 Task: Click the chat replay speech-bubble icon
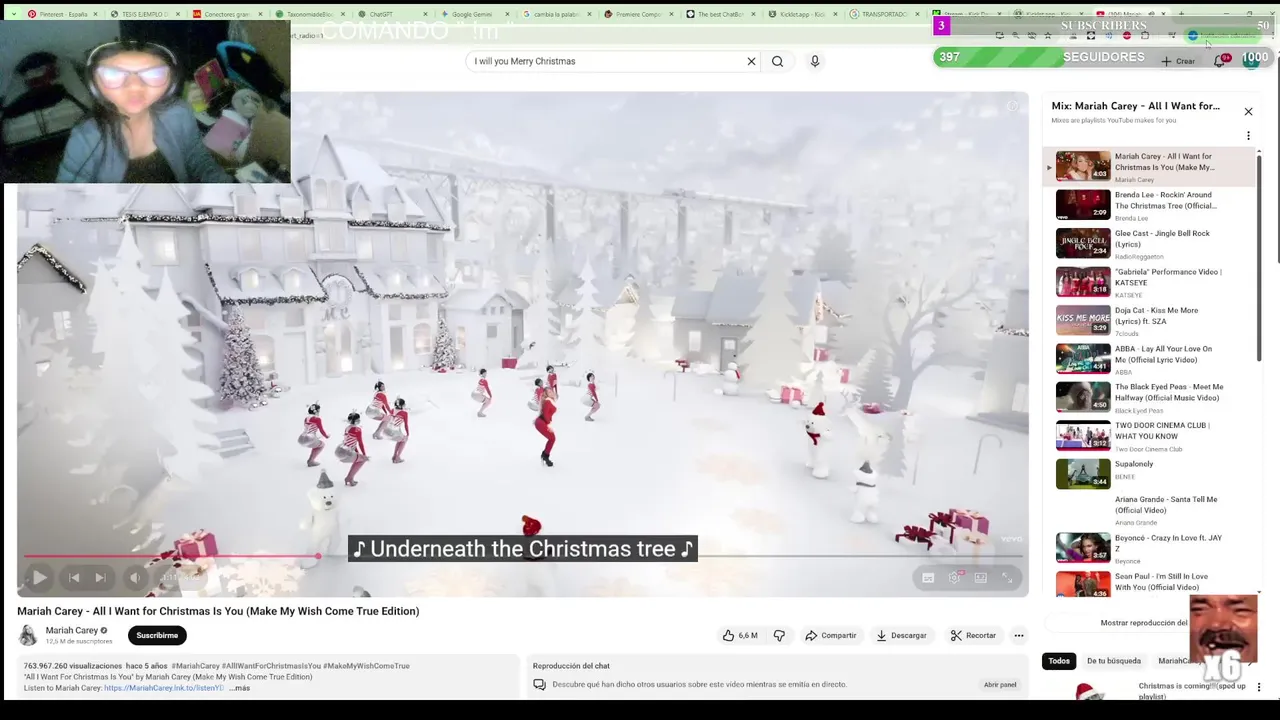tap(539, 685)
